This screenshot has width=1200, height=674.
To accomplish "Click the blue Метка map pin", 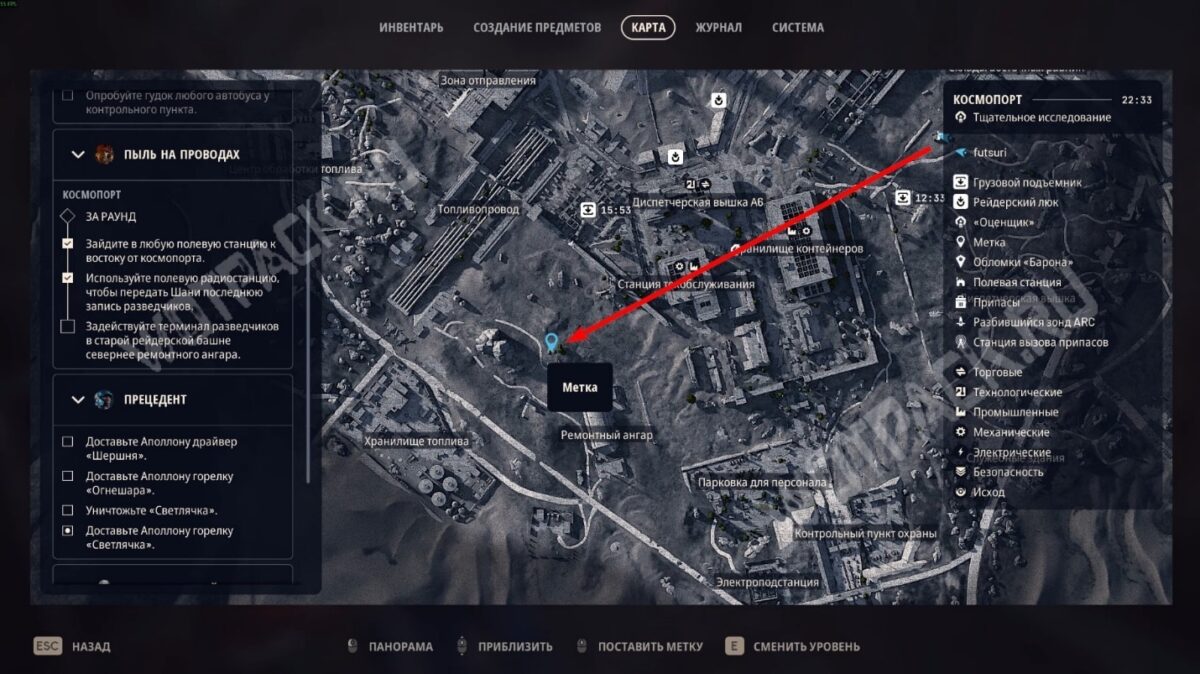I will click(x=550, y=343).
